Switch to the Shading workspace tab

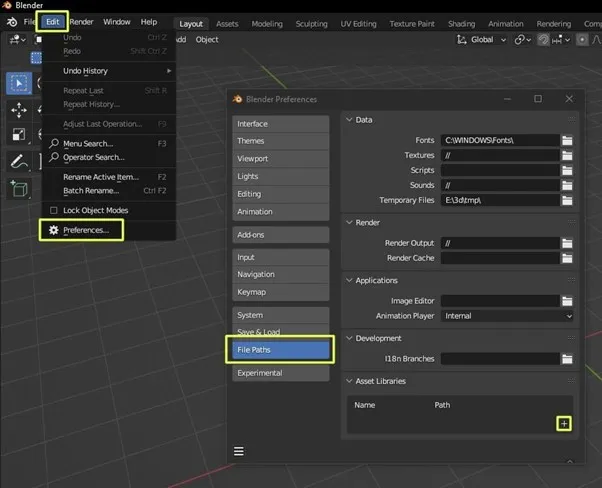tap(461, 24)
